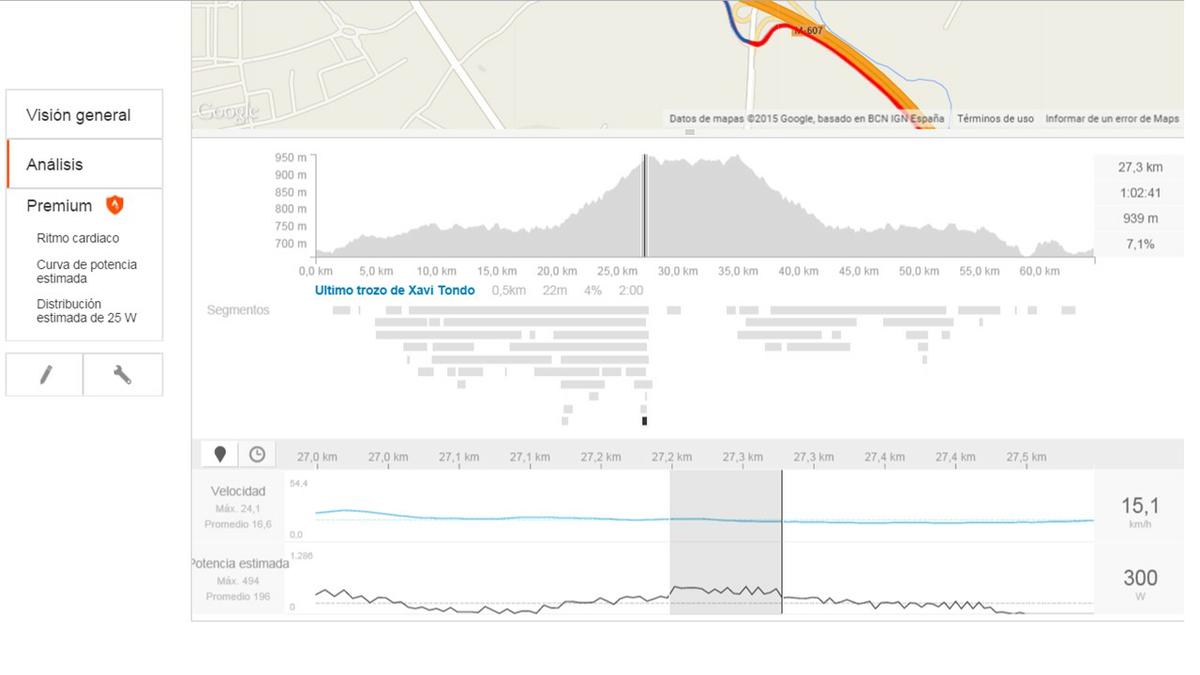Click the vertical position marker on the elevation profile
The image size is (1200, 675).
645,200
